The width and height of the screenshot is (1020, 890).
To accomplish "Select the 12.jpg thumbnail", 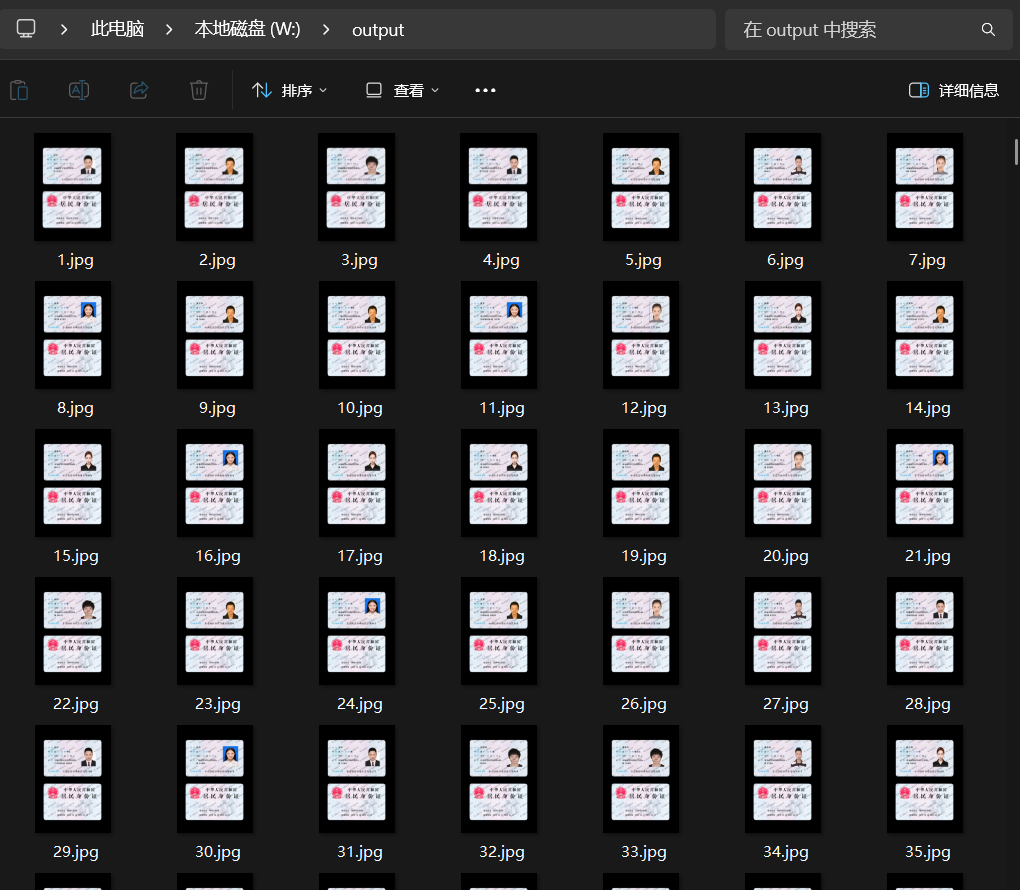I will [641, 335].
